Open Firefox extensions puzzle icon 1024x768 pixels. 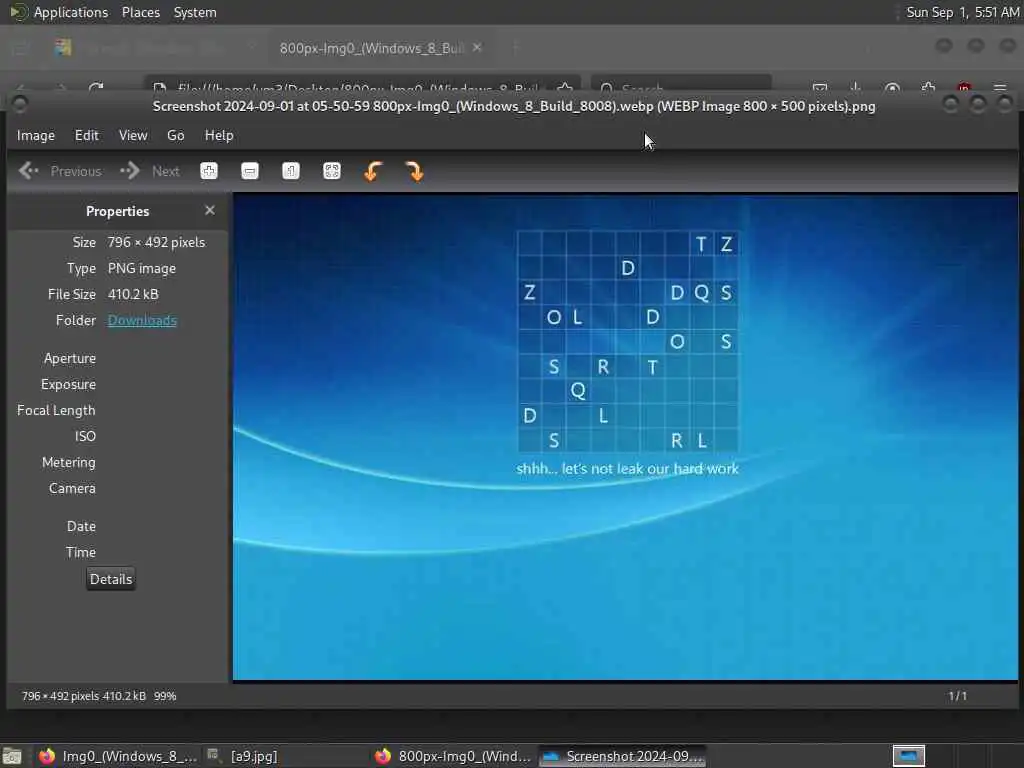[928, 88]
